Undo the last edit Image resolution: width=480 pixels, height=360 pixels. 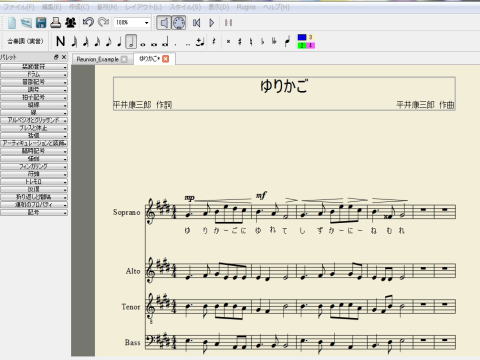point(88,23)
